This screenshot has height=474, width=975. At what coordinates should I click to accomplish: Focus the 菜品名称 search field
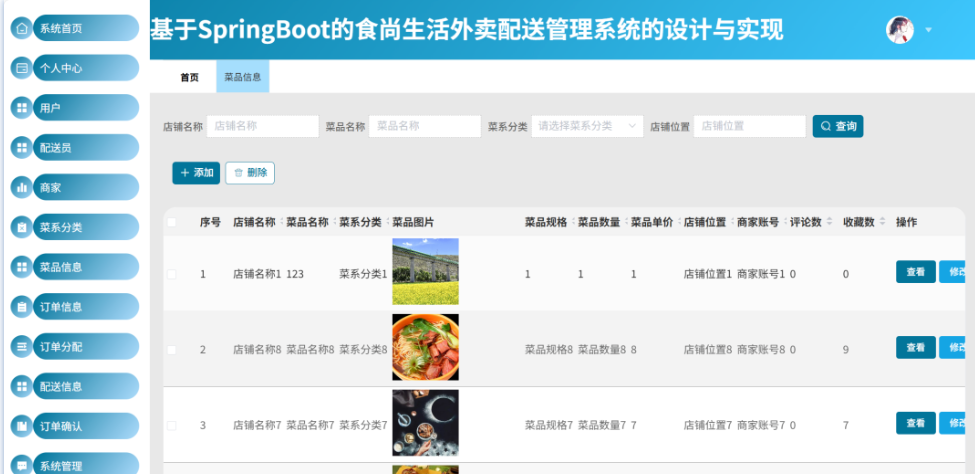[x=425, y=126]
